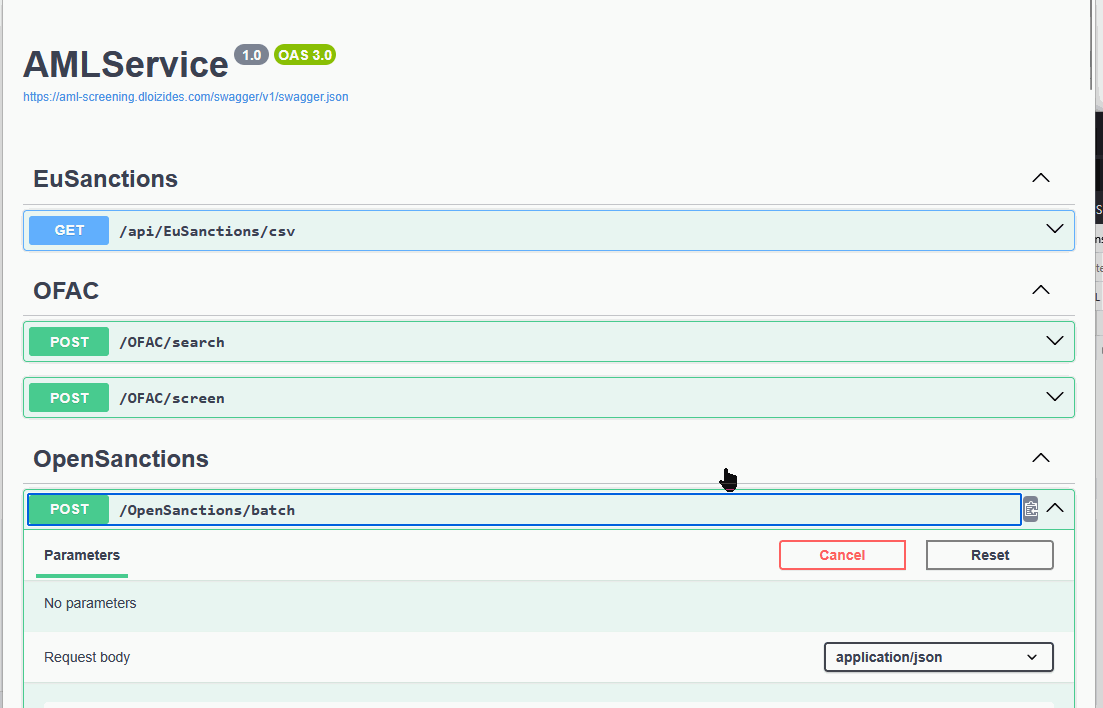Select the Parameters tab
1103x708 pixels.
point(82,555)
